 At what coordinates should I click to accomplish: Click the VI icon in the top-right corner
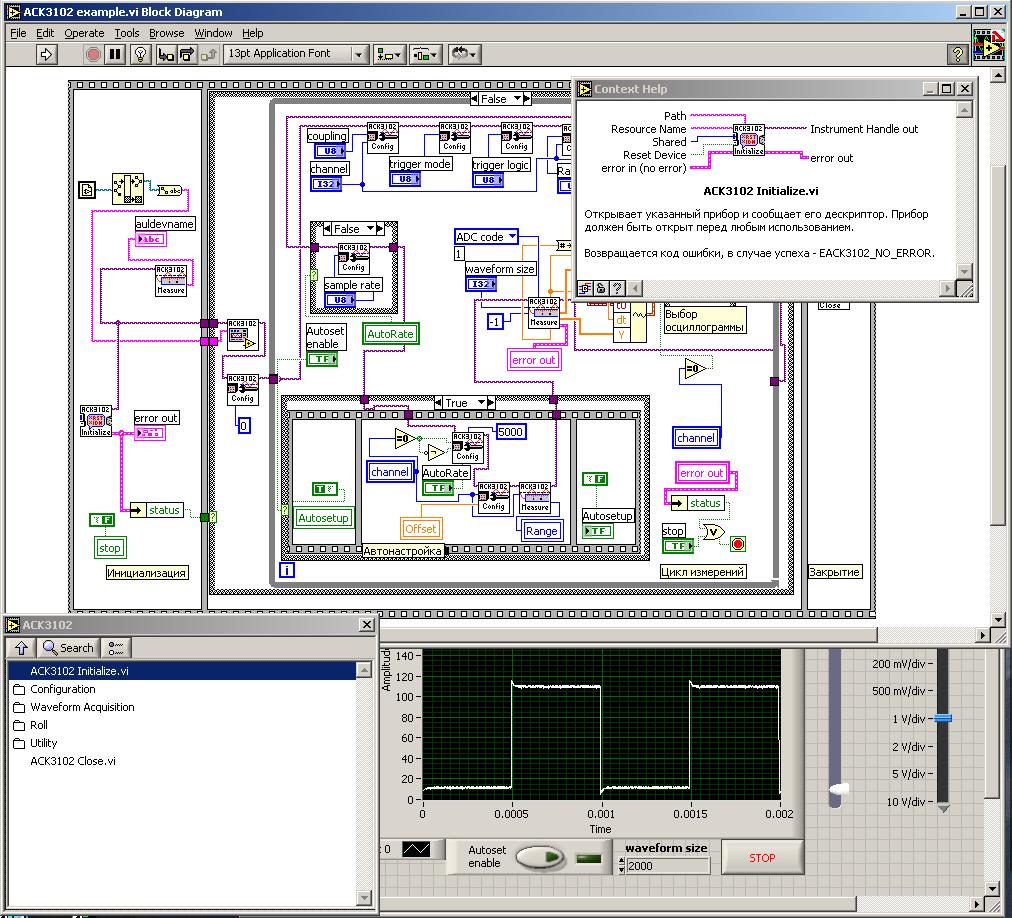[988, 44]
